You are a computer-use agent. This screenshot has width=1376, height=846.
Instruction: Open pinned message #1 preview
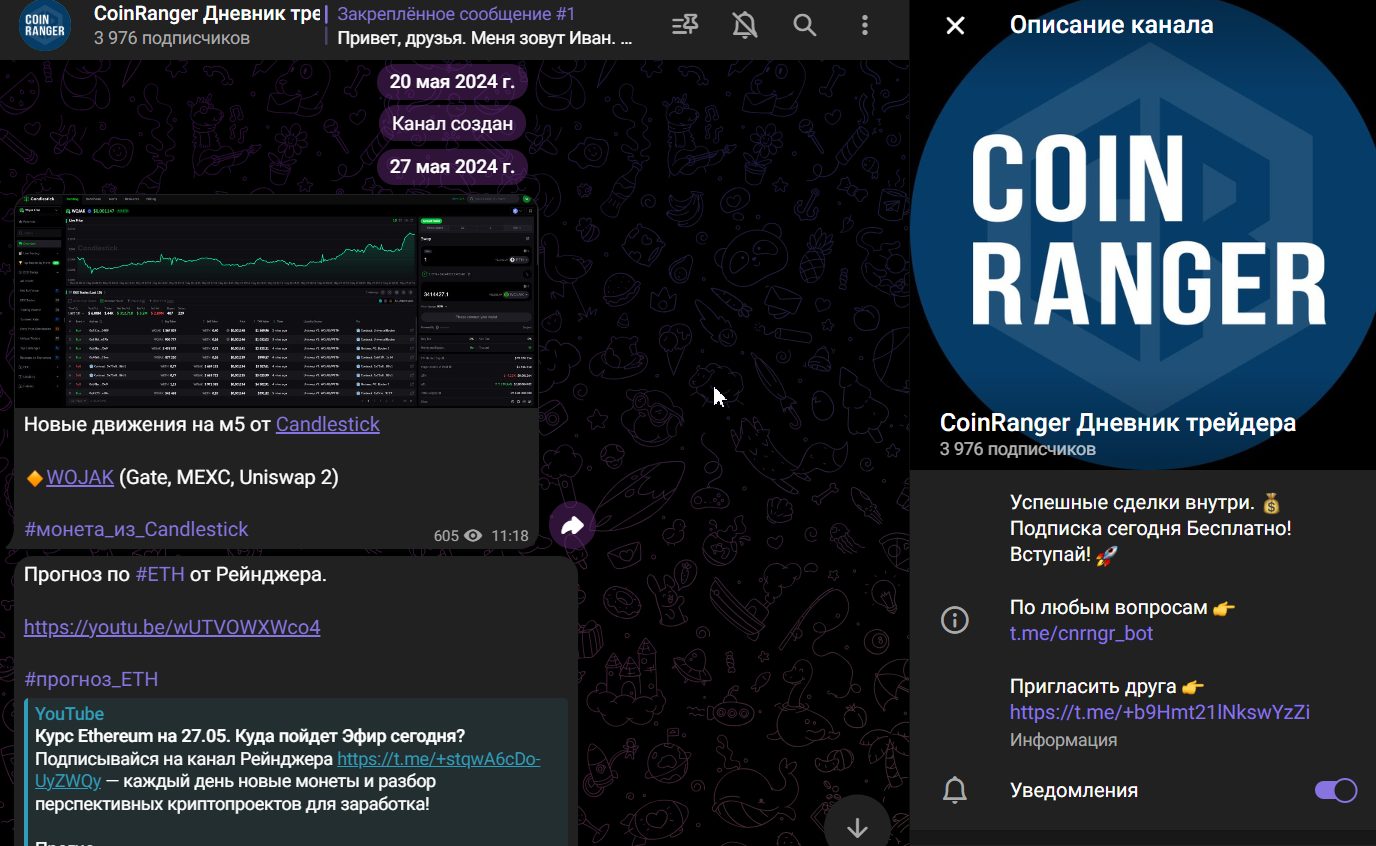(x=485, y=27)
